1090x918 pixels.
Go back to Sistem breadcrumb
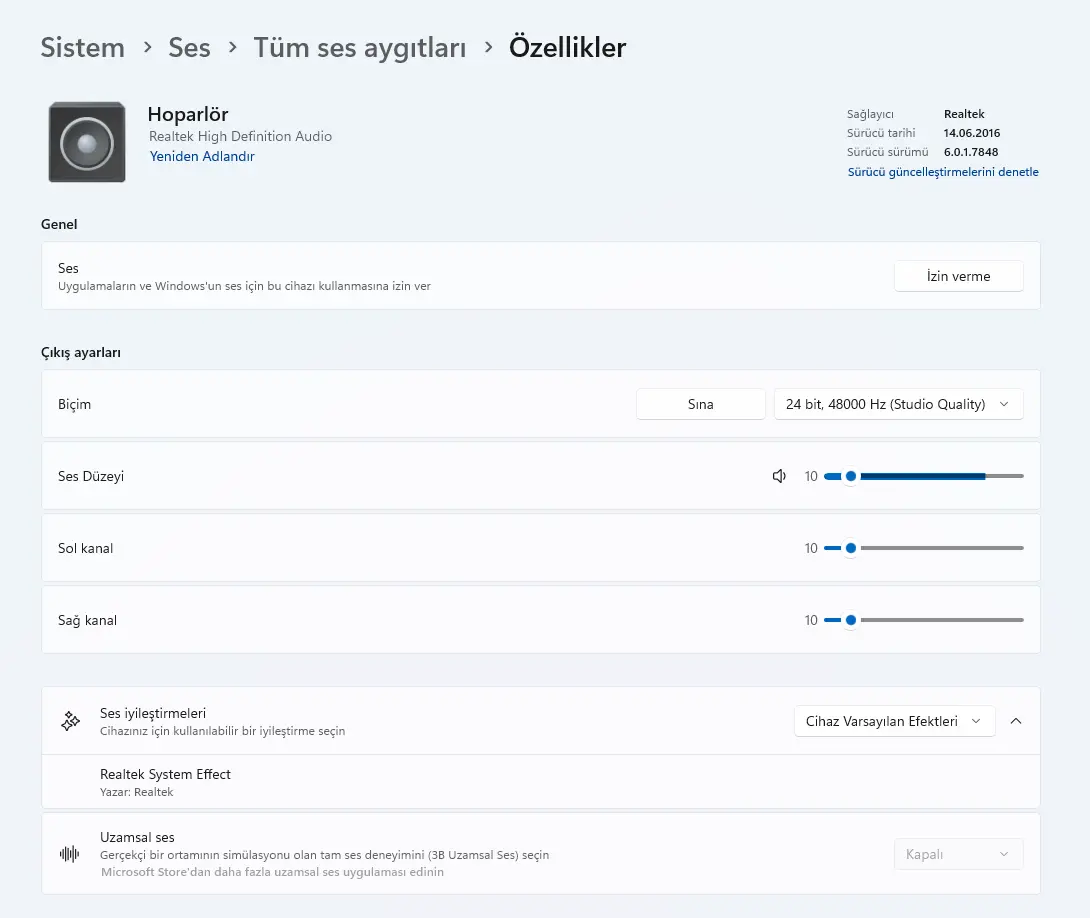point(83,47)
